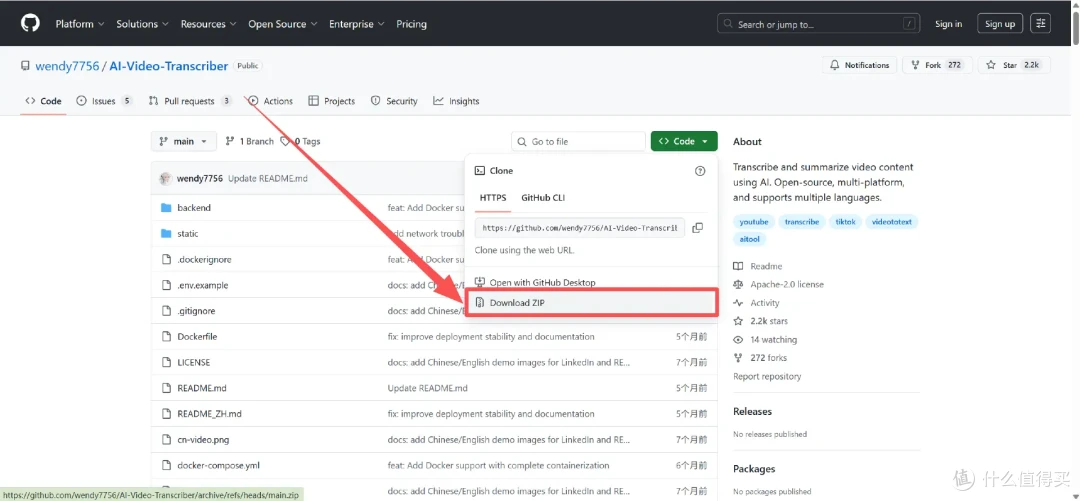The height and width of the screenshot is (501, 1080).
Task: Focus the Search or jump to field
Action: coord(818,23)
